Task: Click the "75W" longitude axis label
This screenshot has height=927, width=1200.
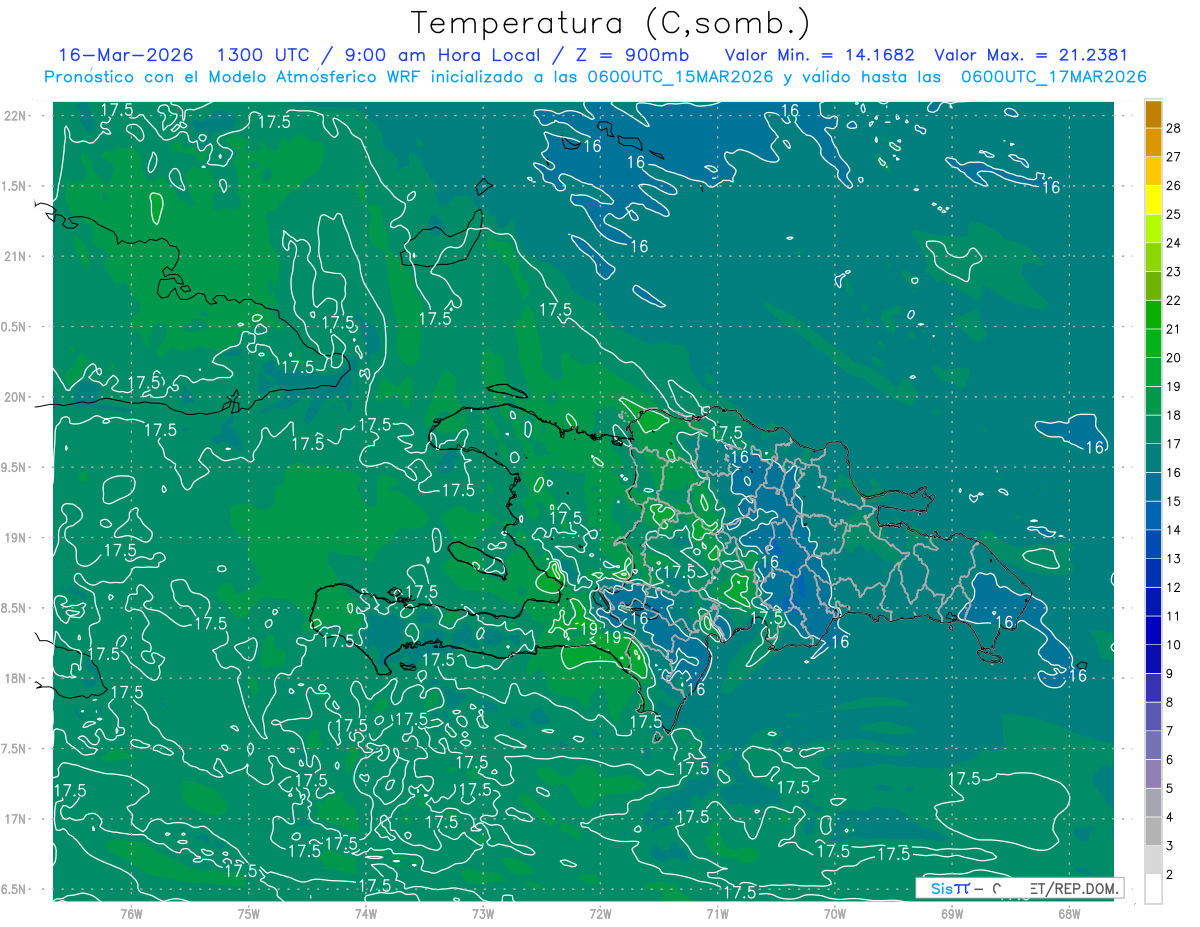Action: [249, 913]
